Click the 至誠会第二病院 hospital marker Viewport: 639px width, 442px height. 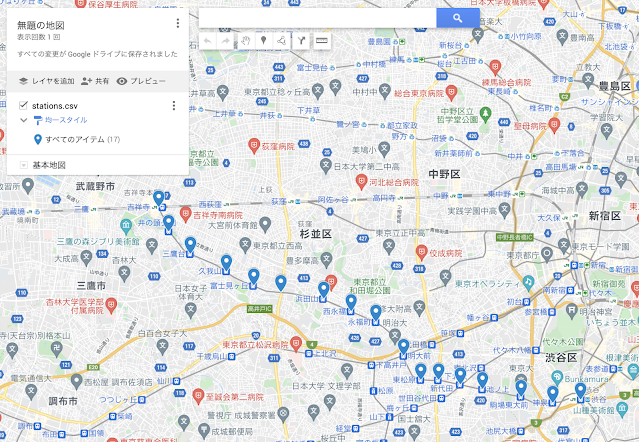198,396
